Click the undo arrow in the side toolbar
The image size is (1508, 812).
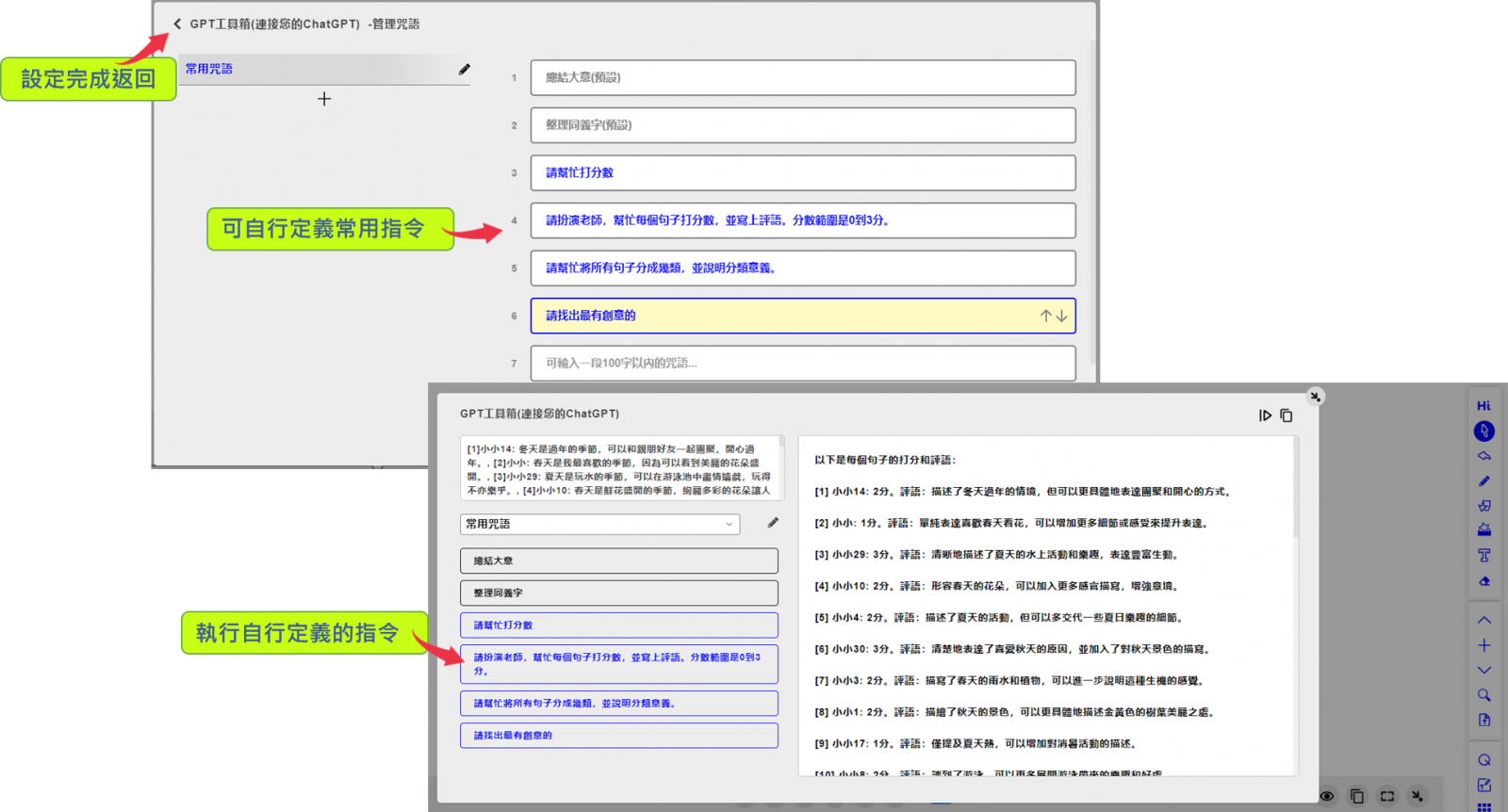point(1484,456)
